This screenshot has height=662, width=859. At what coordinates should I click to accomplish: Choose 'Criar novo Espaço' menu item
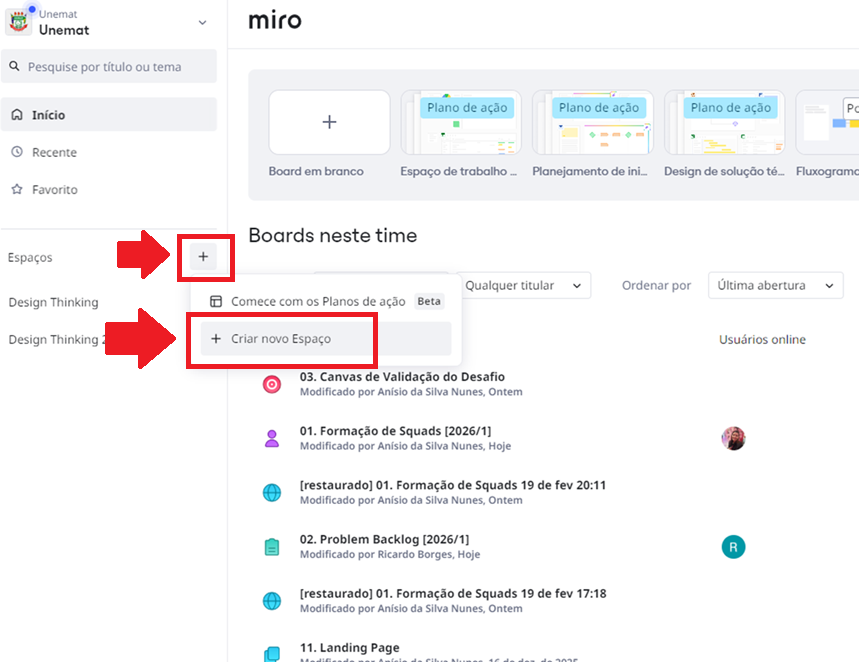click(325, 339)
